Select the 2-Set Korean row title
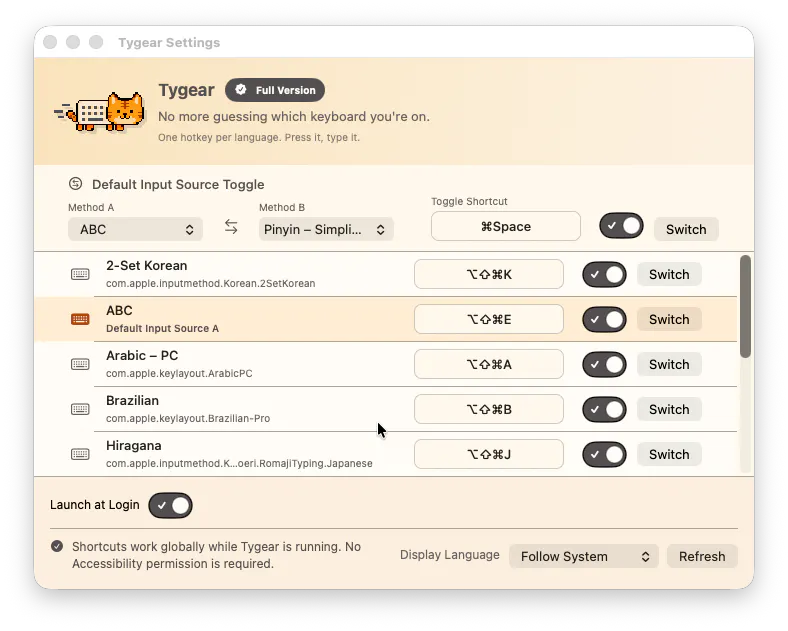Screen dimensions: 788x631 146,266
